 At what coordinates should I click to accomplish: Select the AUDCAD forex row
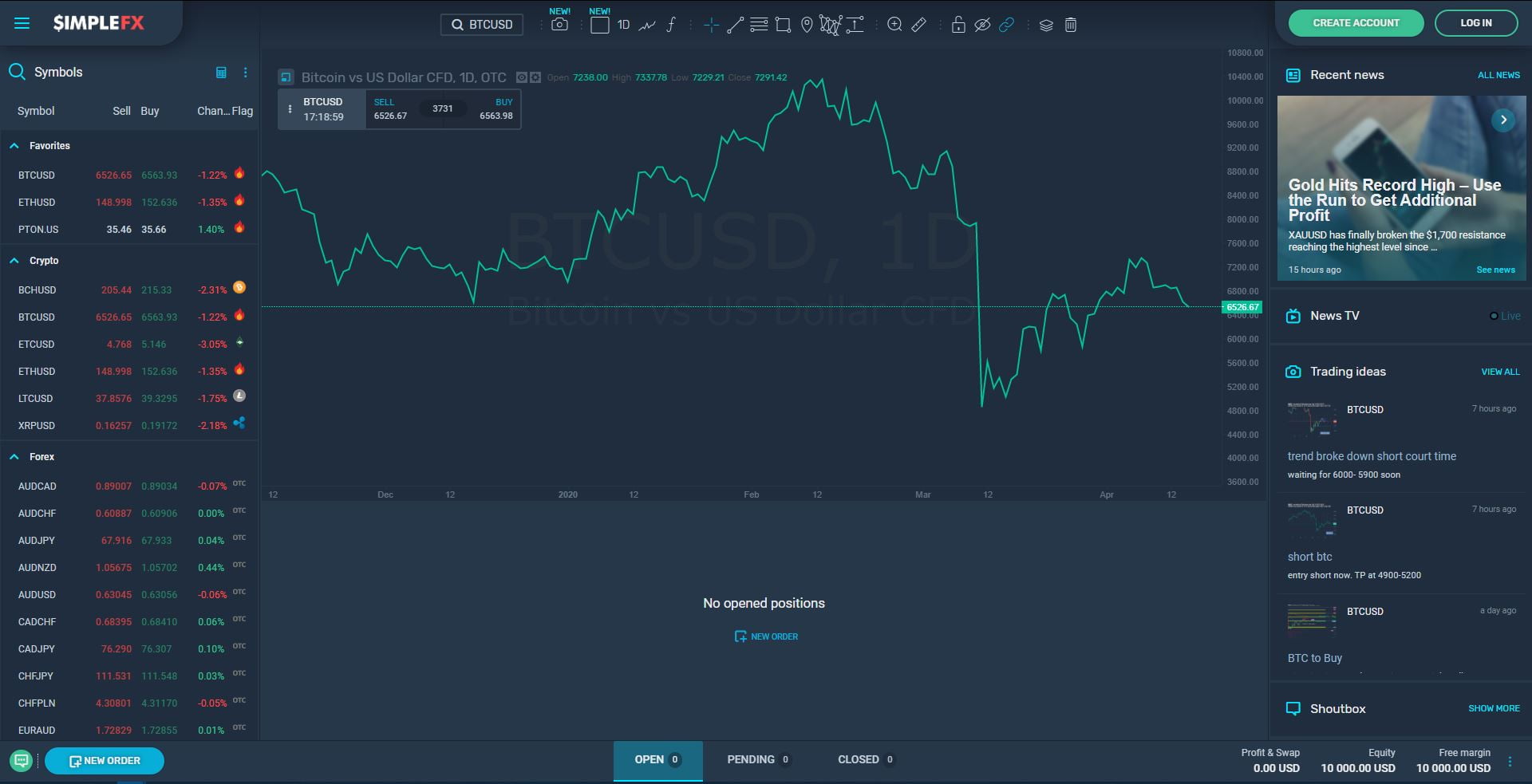129,487
